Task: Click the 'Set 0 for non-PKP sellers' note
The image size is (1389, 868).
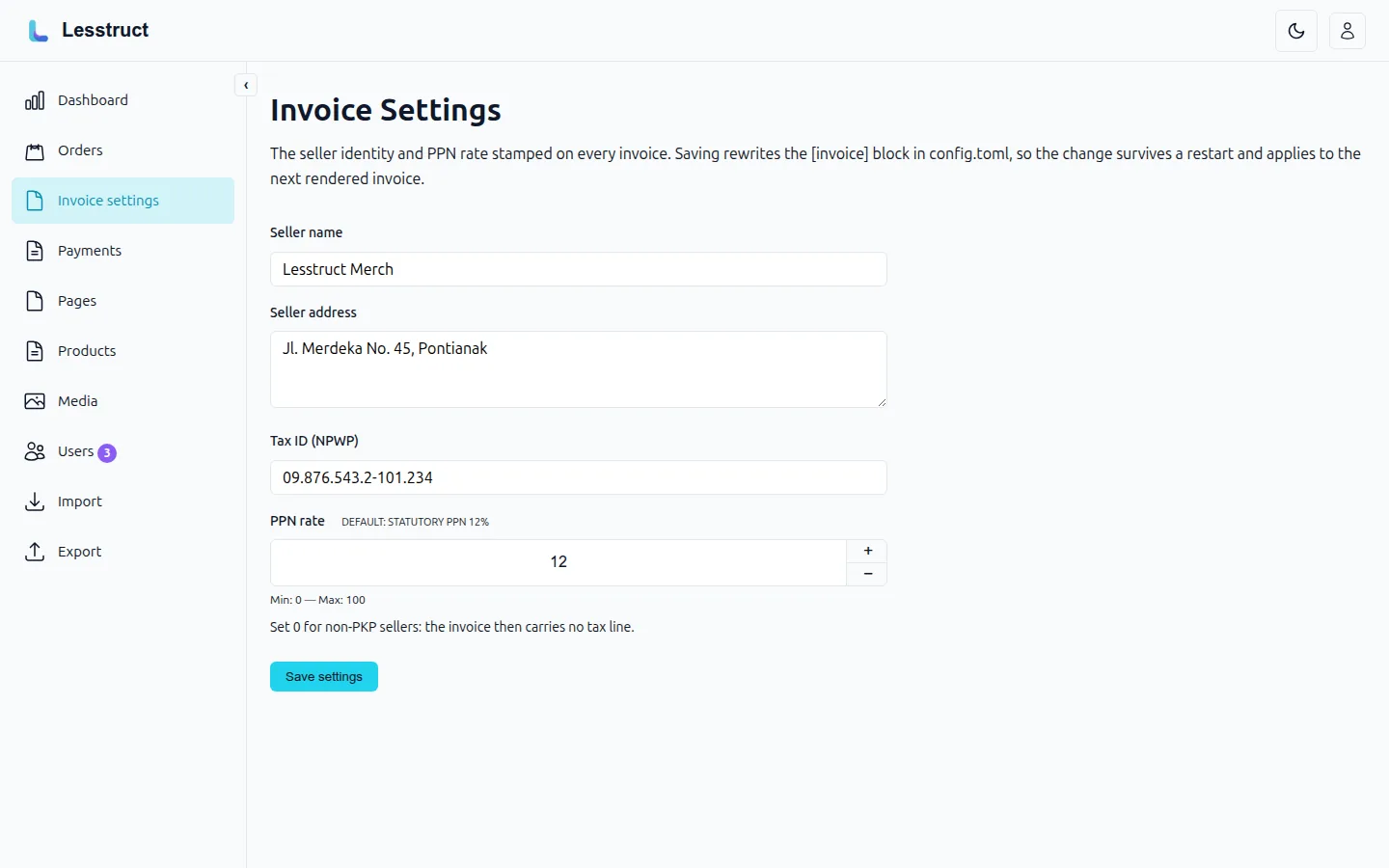Action: tap(452, 627)
